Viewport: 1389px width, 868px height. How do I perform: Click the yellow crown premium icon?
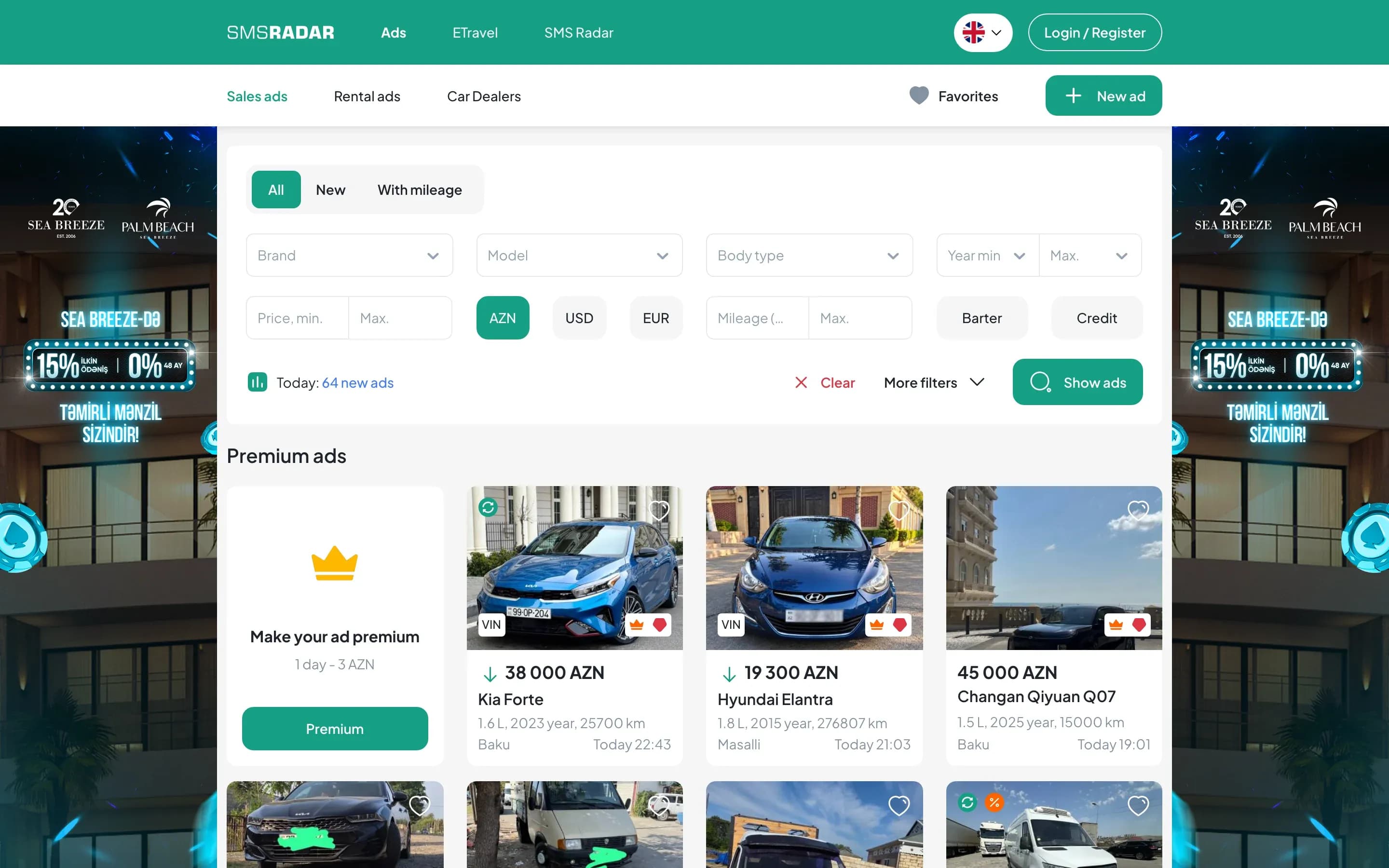335,563
